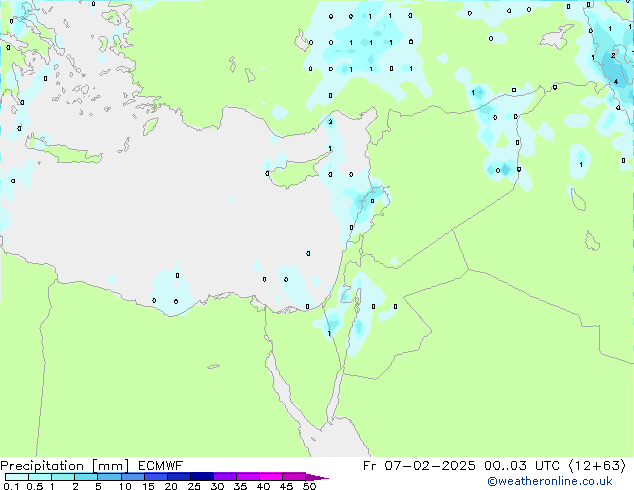Click the '50' legend scale label
Viewport: 634px width, 490px height.
pyautogui.click(x=309, y=486)
